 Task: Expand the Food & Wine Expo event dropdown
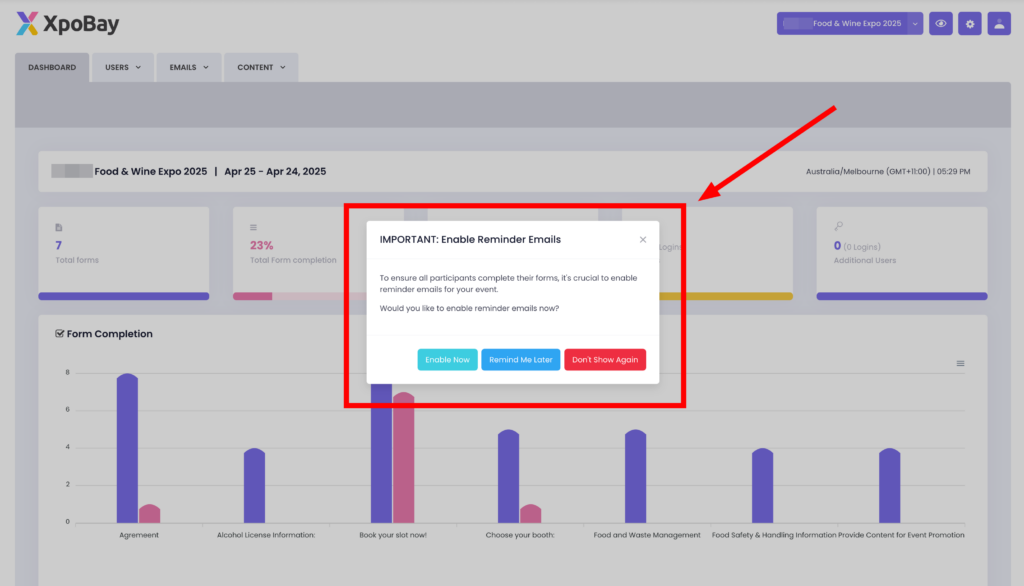tap(915, 24)
